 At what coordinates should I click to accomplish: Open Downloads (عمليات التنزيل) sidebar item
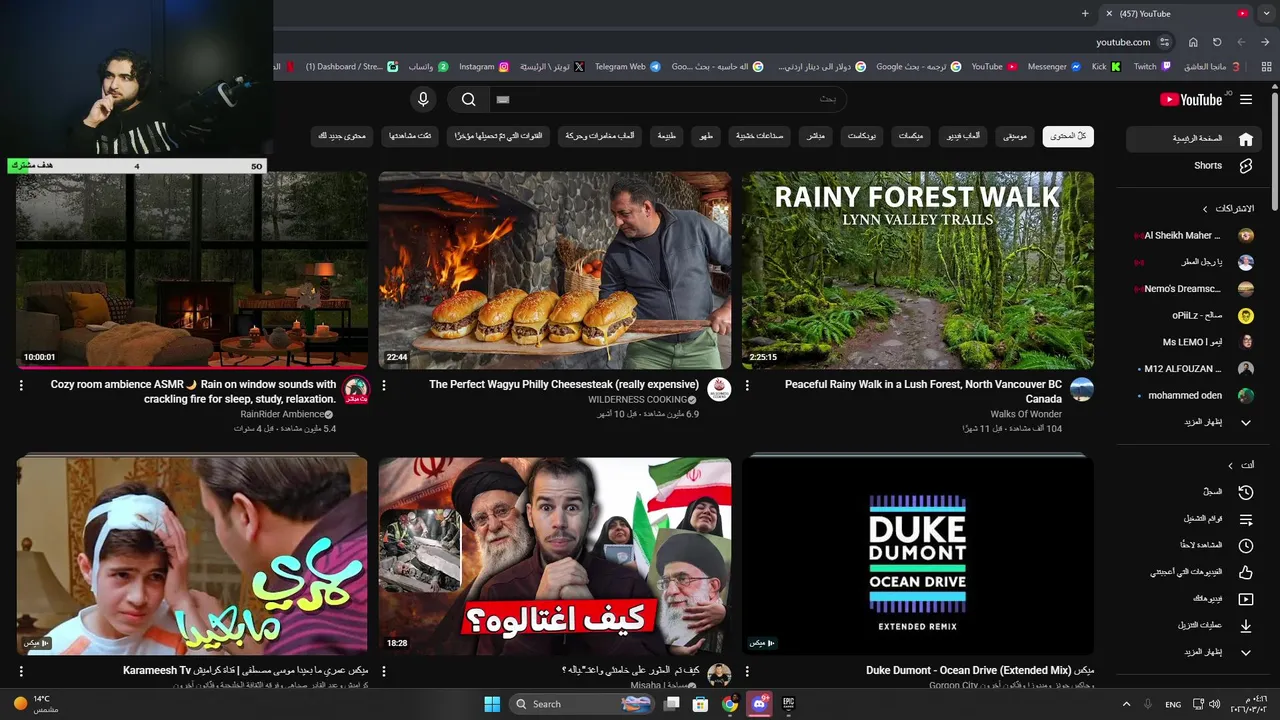1194,626
